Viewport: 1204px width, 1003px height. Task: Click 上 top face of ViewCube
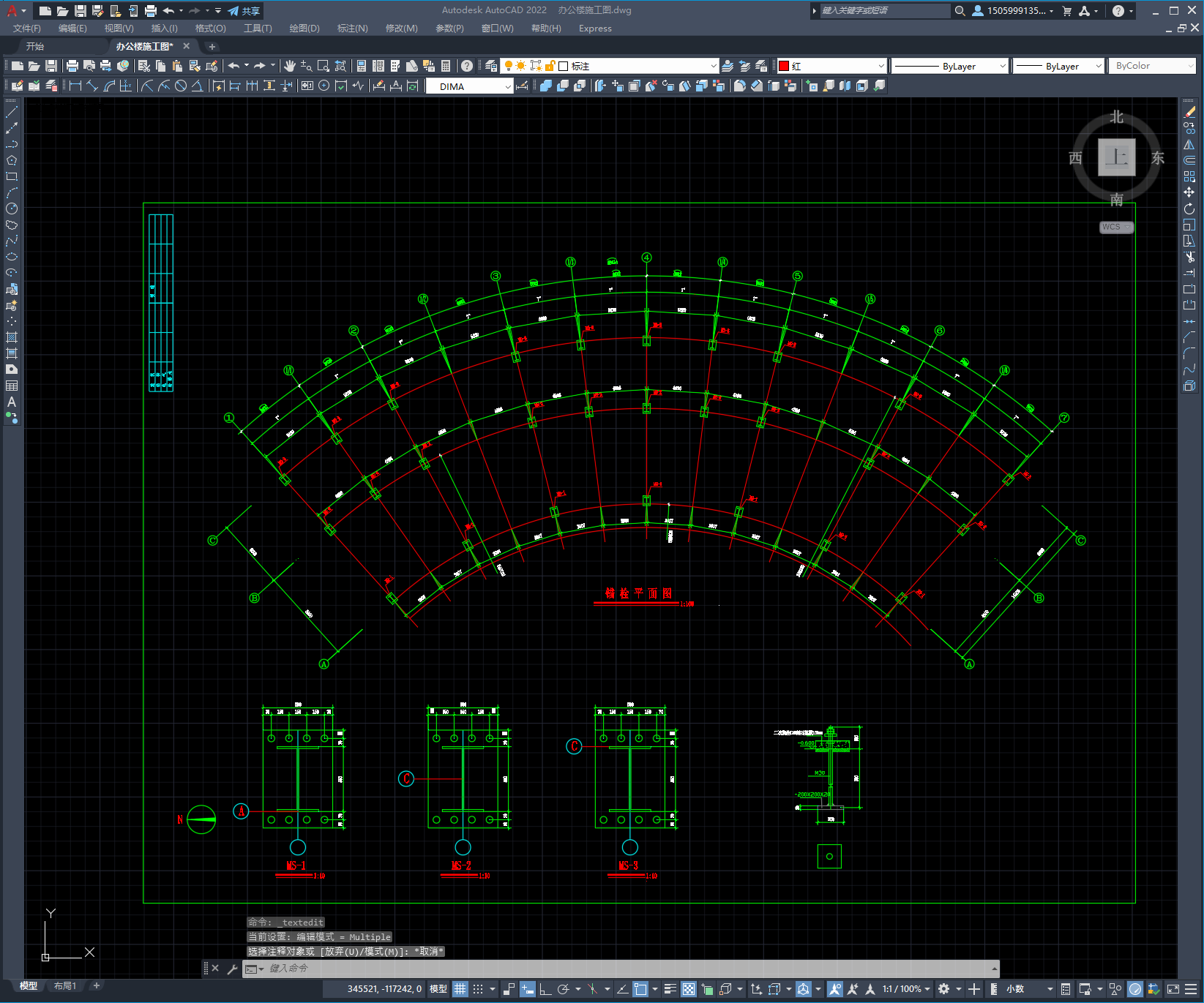pos(1116,157)
